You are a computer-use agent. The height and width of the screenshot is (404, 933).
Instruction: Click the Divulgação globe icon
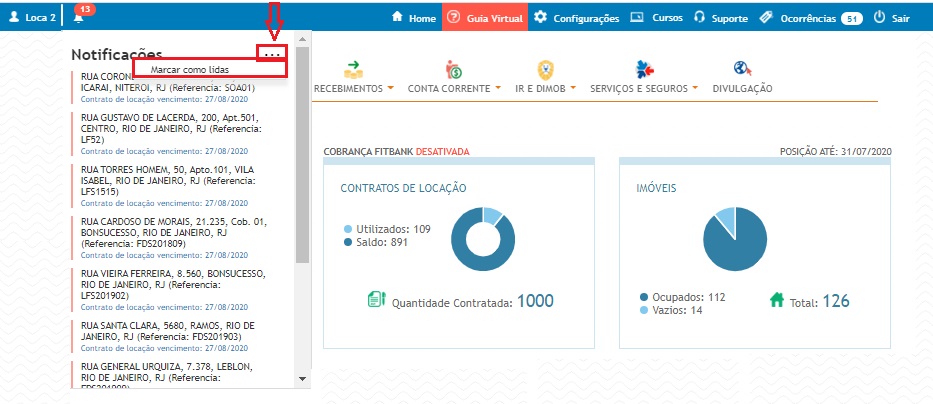click(x=741, y=69)
